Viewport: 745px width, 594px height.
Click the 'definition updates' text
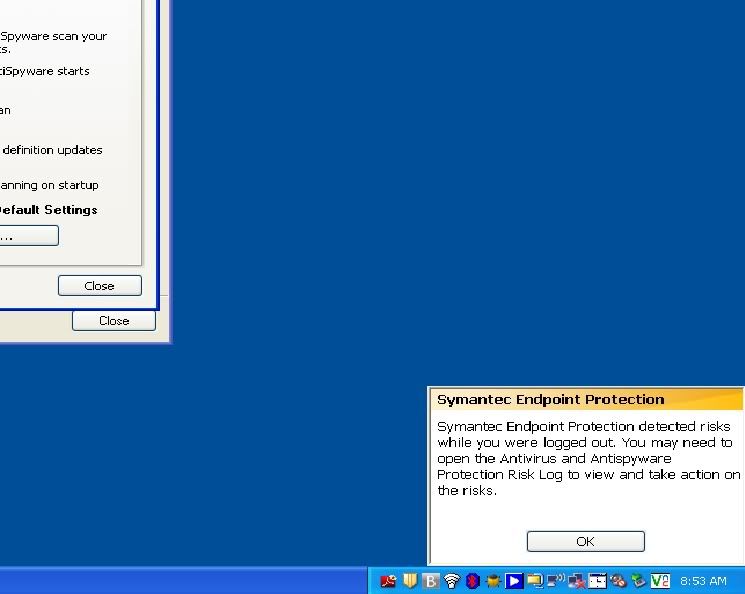pyautogui.click(x=52, y=150)
